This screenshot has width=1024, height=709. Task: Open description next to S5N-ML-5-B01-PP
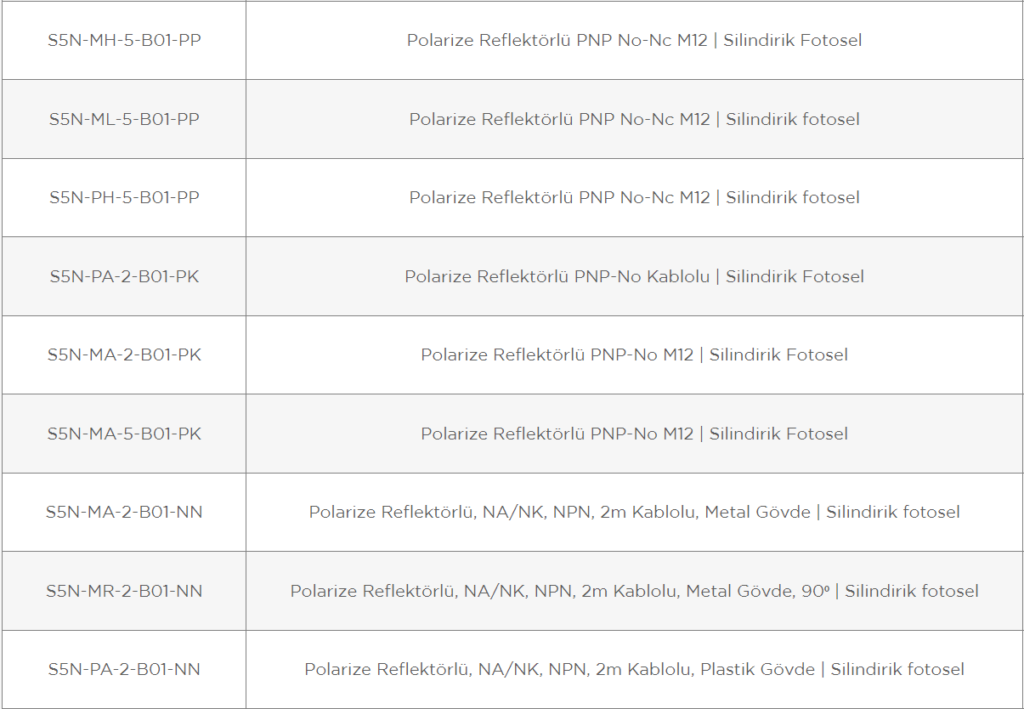pos(634,119)
